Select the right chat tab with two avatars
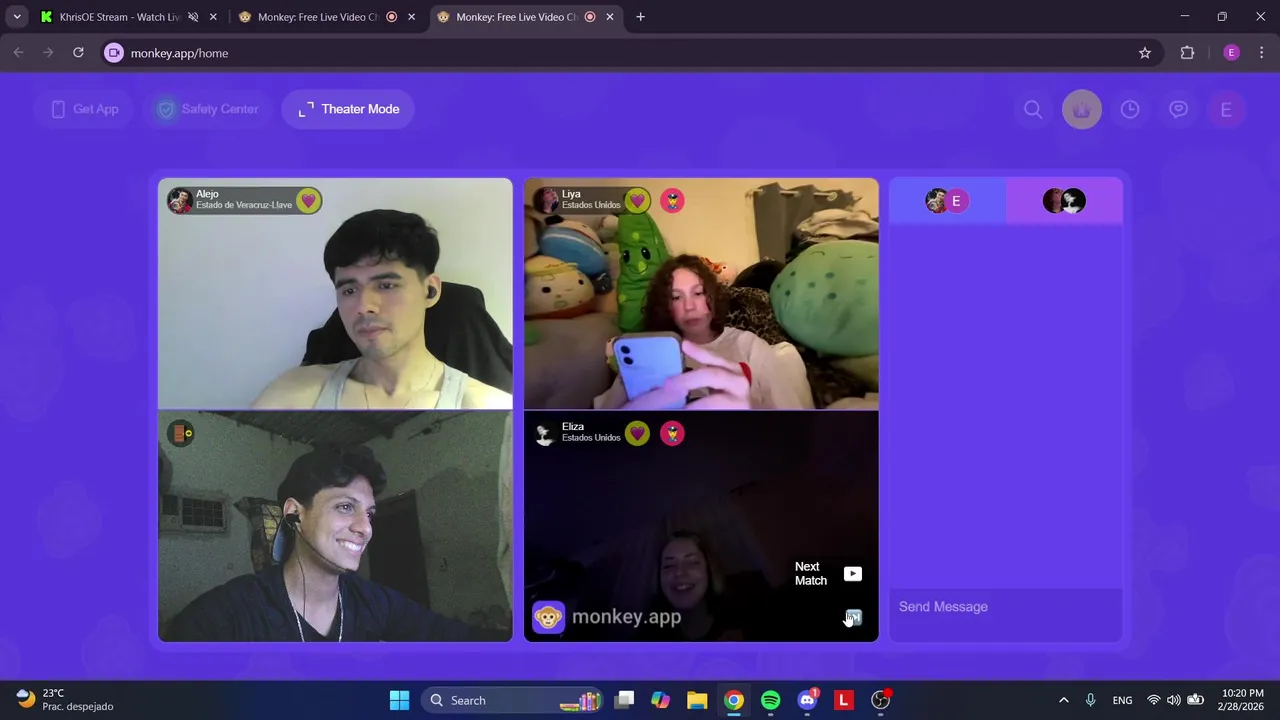Image resolution: width=1280 pixels, height=720 pixels. click(1064, 201)
